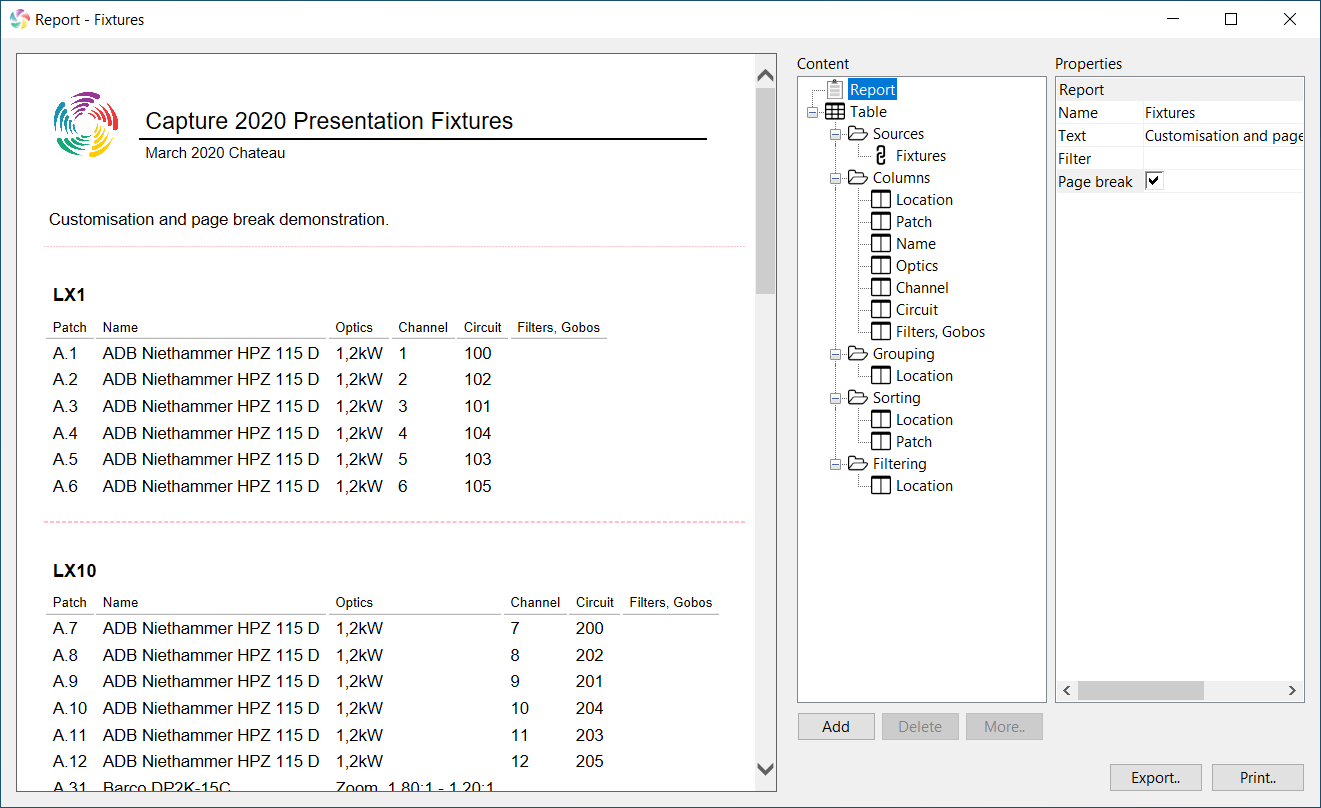Click the Grouping folder icon
Screen dimensions: 1321x808
coord(858,354)
